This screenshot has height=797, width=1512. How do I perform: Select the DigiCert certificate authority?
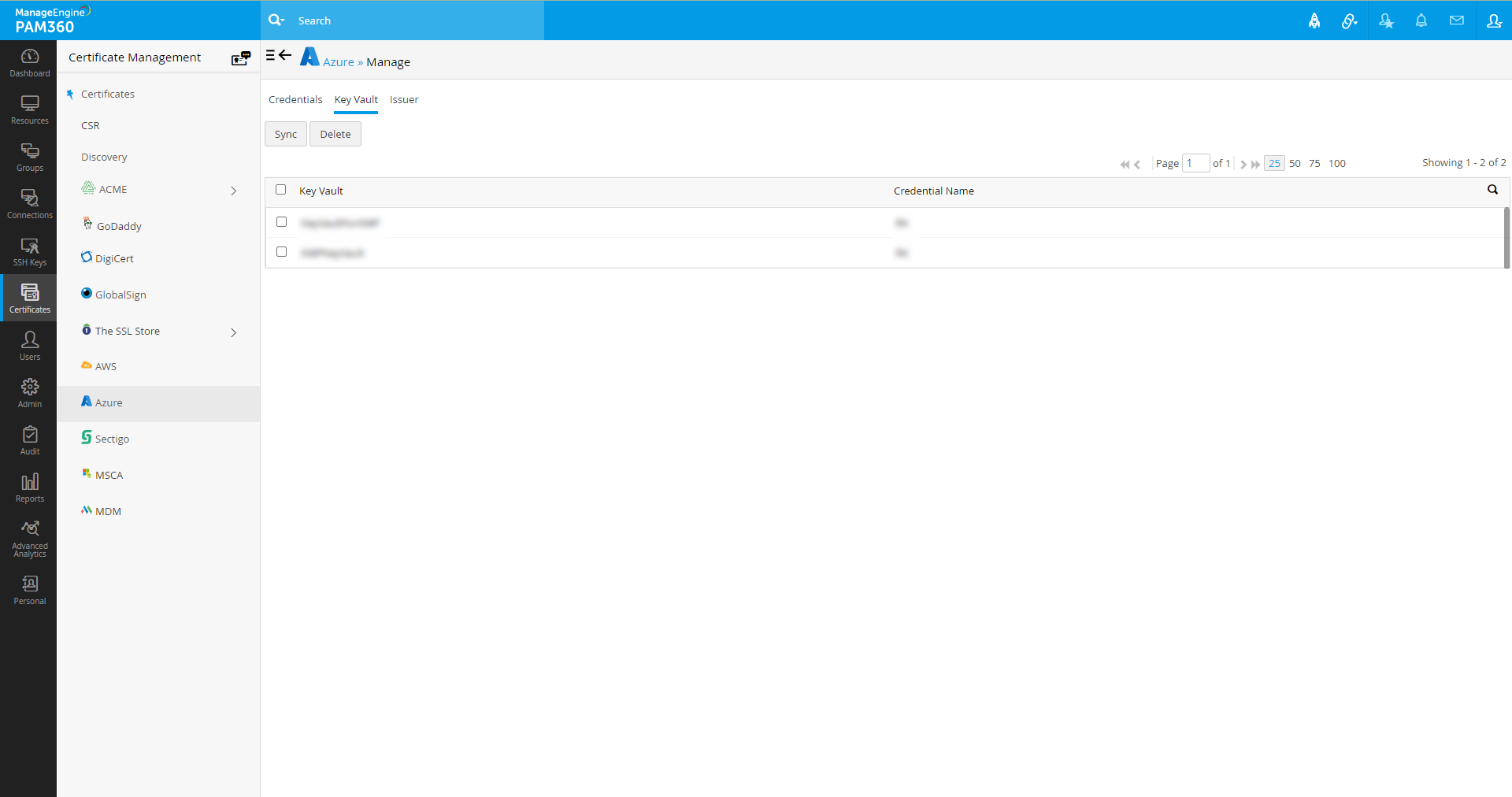coord(114,258)
